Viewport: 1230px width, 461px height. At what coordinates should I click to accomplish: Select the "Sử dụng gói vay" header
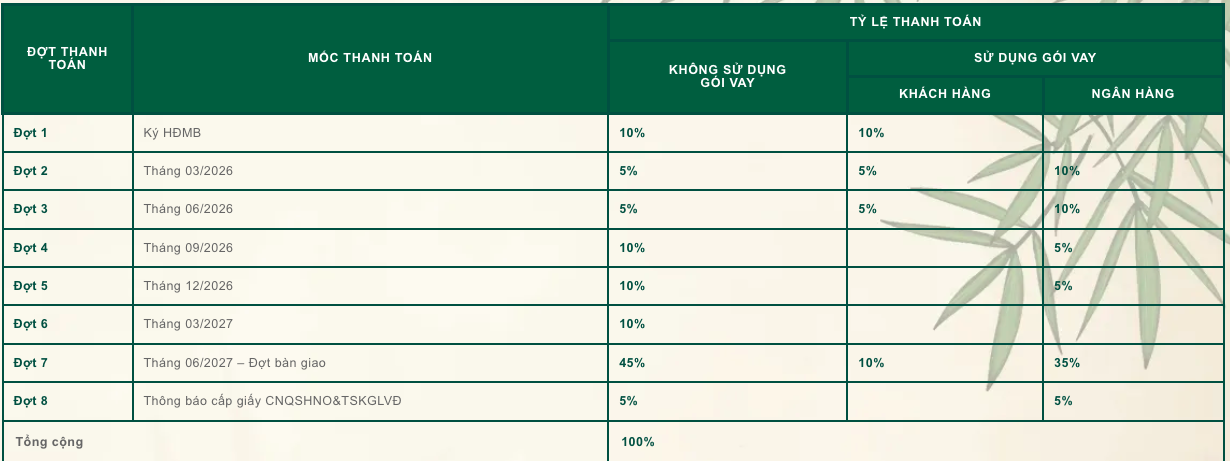(x=1035, y=58)
